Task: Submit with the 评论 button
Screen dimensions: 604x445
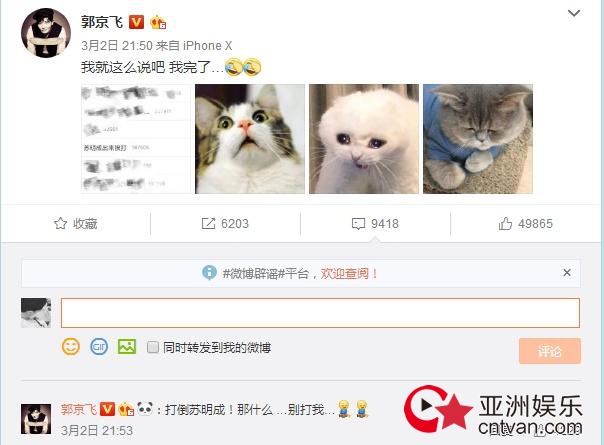Action: (x=550, y=351)
